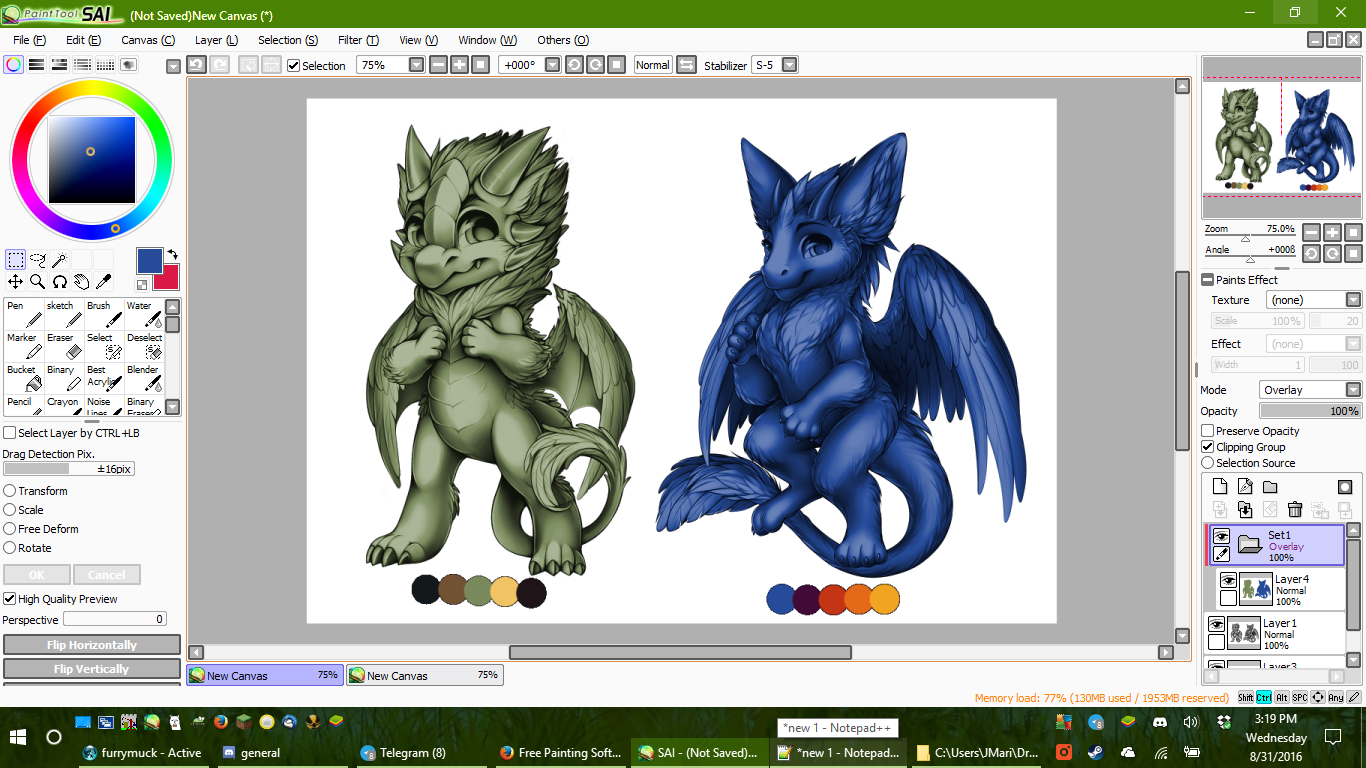Image resolution: width=1366 pixels, height=768 pixels.
Task: Click the undo arrow in toolbar
Action: pyautogui.click(x=196, y=65)
